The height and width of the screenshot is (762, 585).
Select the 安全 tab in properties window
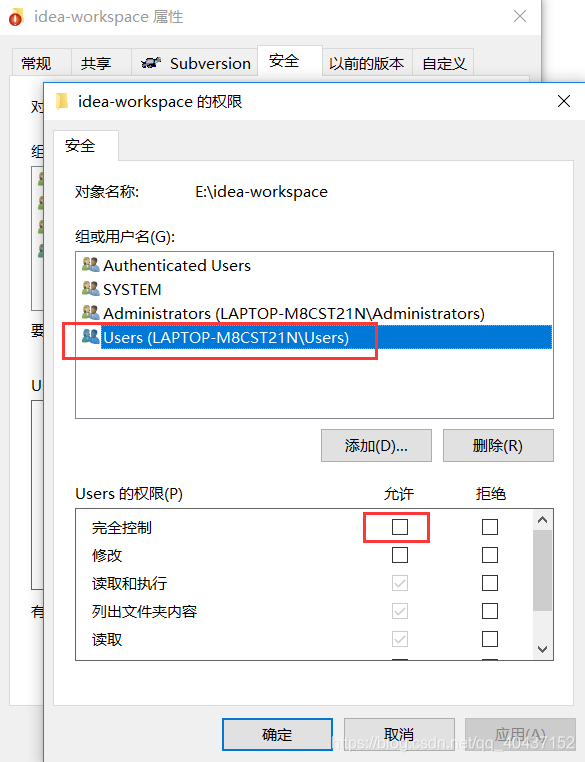(x=290, y=61)
